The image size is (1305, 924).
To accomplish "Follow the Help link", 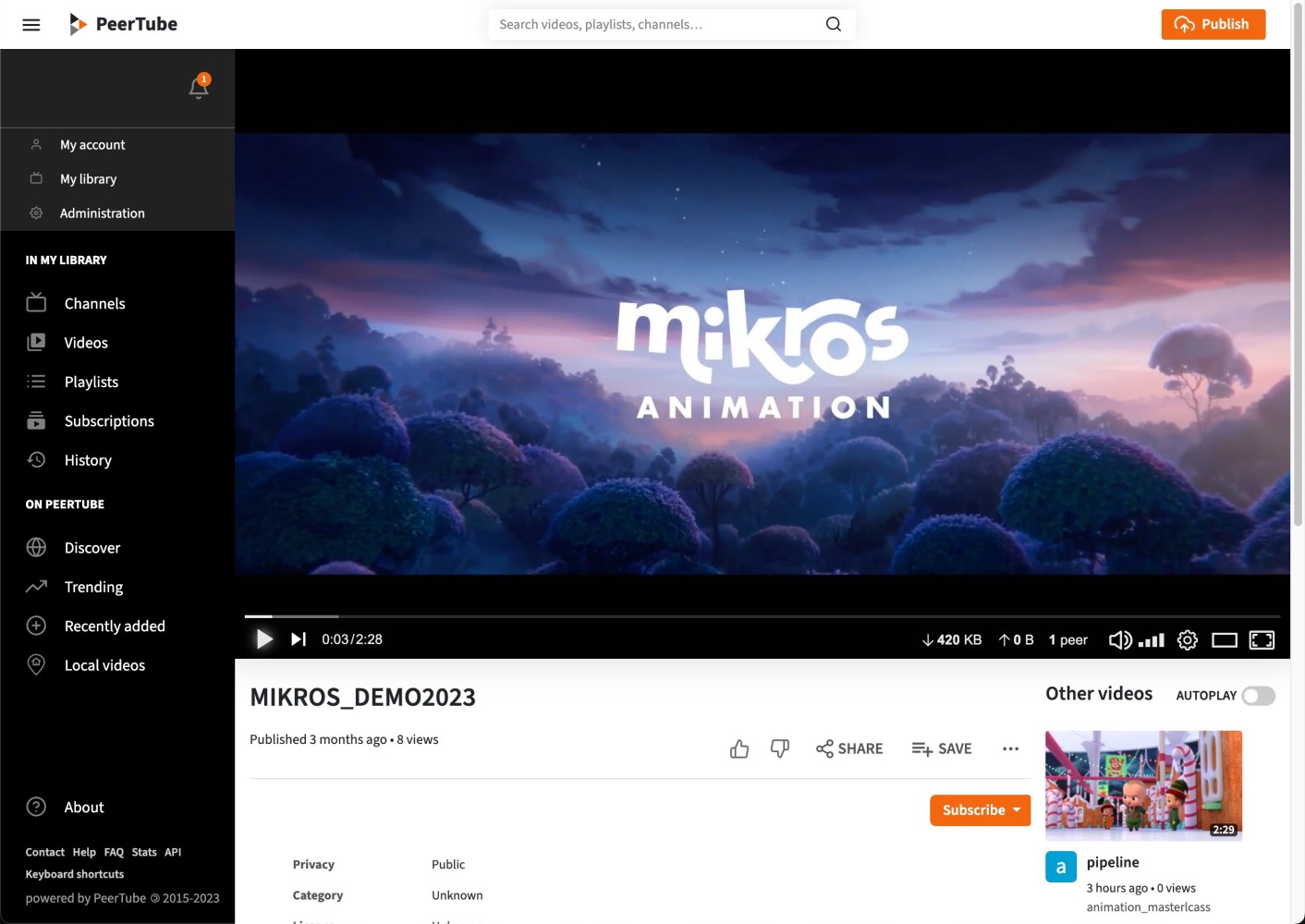I will [84, 853].
